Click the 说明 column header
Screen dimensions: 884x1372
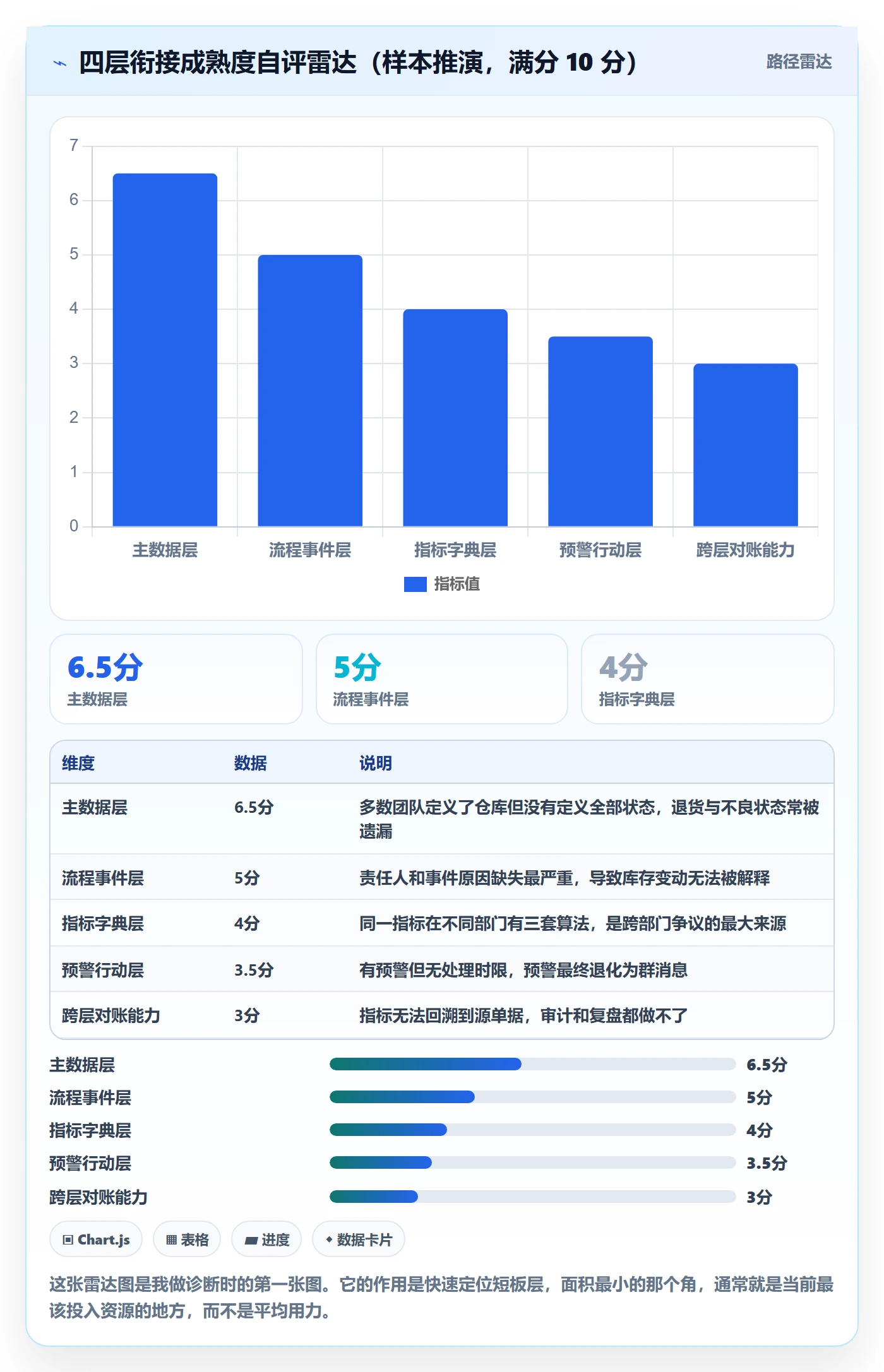[376, 763]
